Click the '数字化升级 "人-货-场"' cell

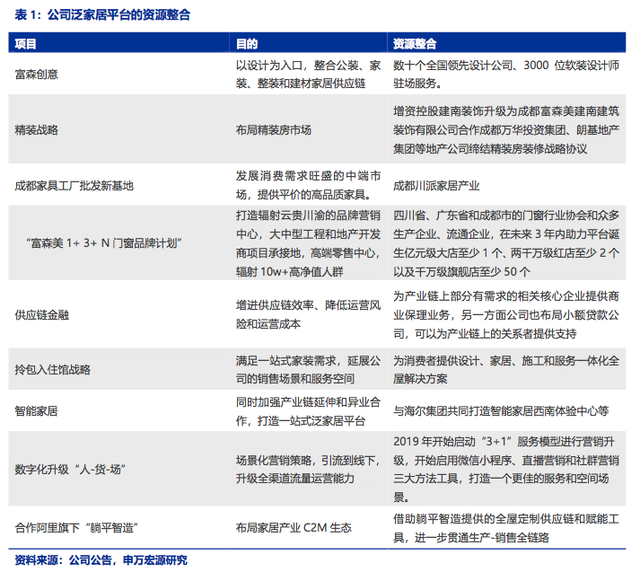pos(70,469)
